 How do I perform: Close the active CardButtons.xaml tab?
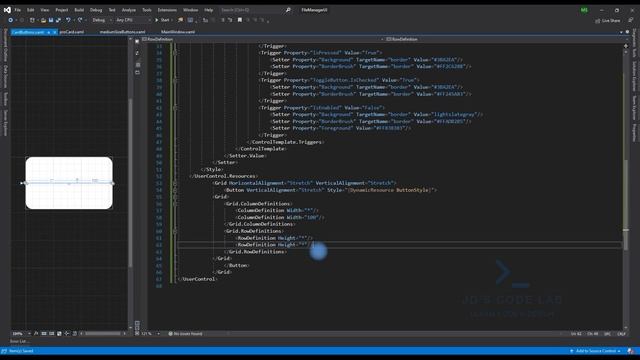click(55, 32)
